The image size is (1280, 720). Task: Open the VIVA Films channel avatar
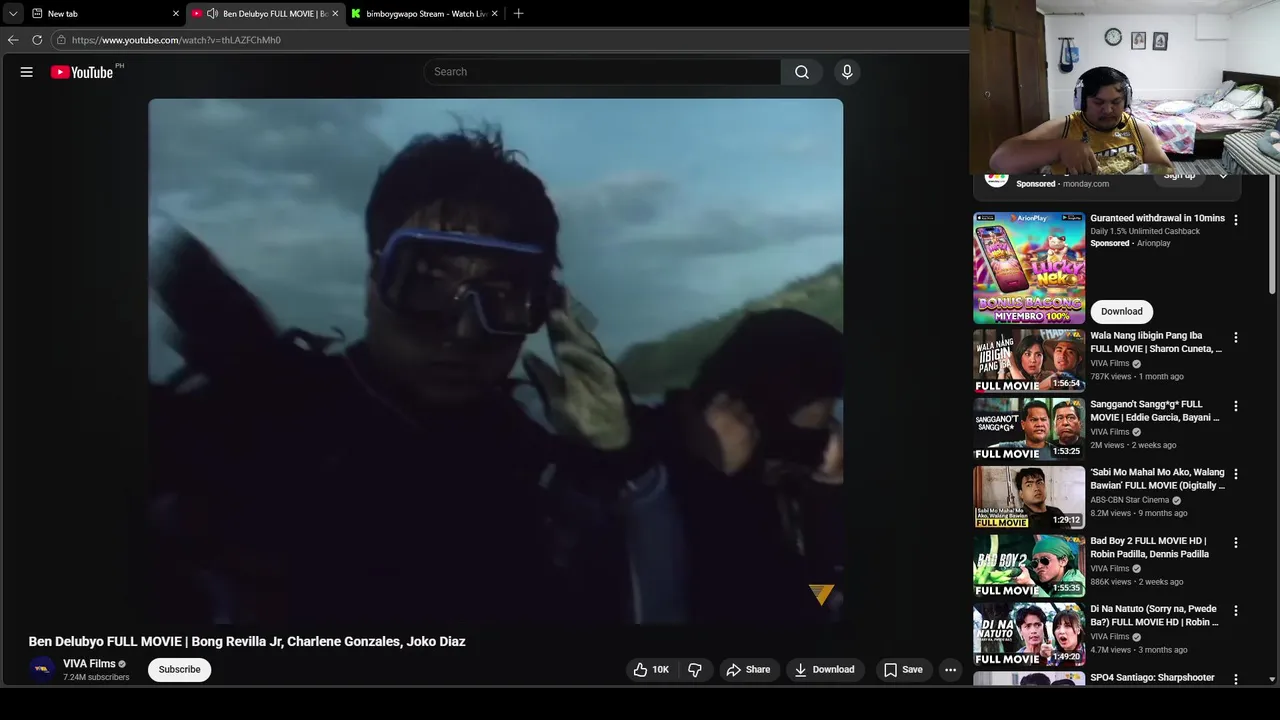click(42, 669)
